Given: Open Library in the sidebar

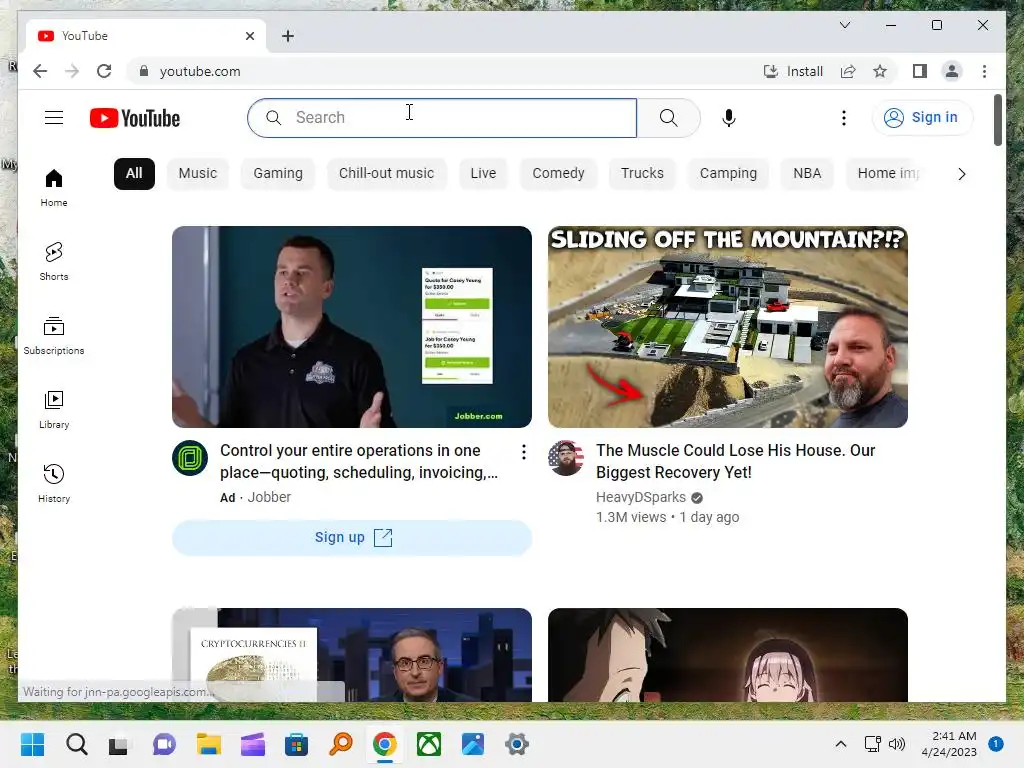Looking at the screenshot, I should pos(54,410).
